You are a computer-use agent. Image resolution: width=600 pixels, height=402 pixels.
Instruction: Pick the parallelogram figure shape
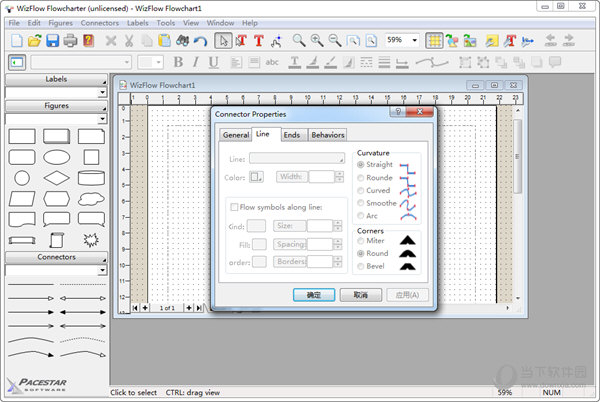point(22,199)
